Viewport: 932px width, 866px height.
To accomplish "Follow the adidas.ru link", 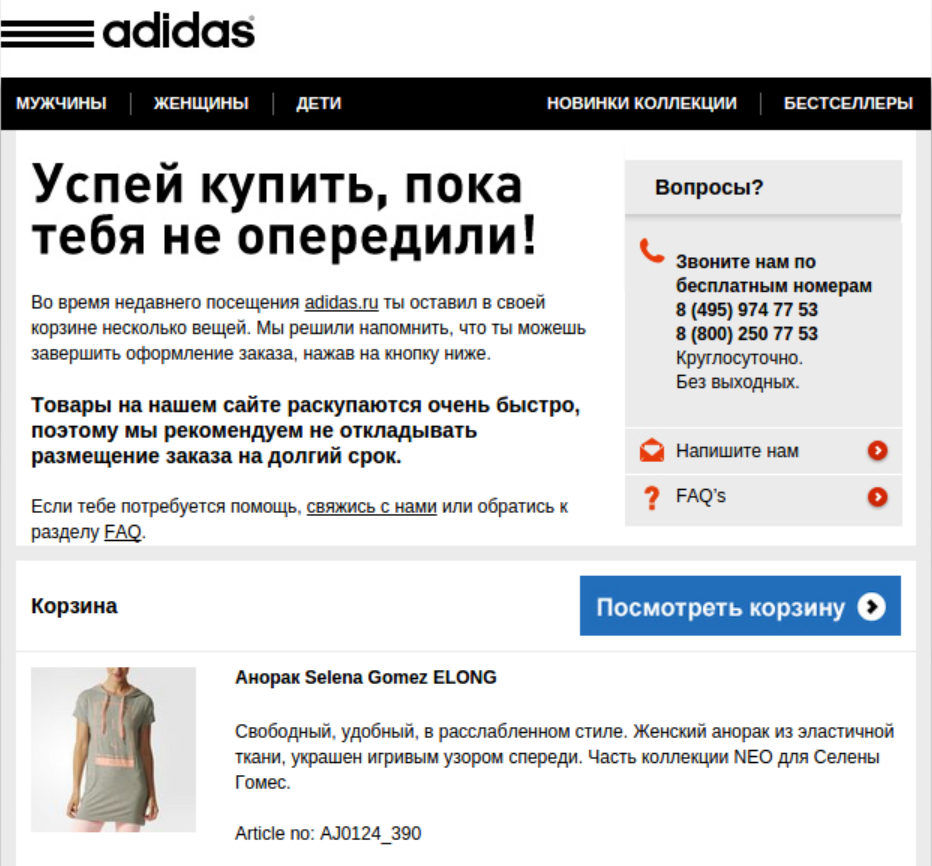I will pos(341,303).
